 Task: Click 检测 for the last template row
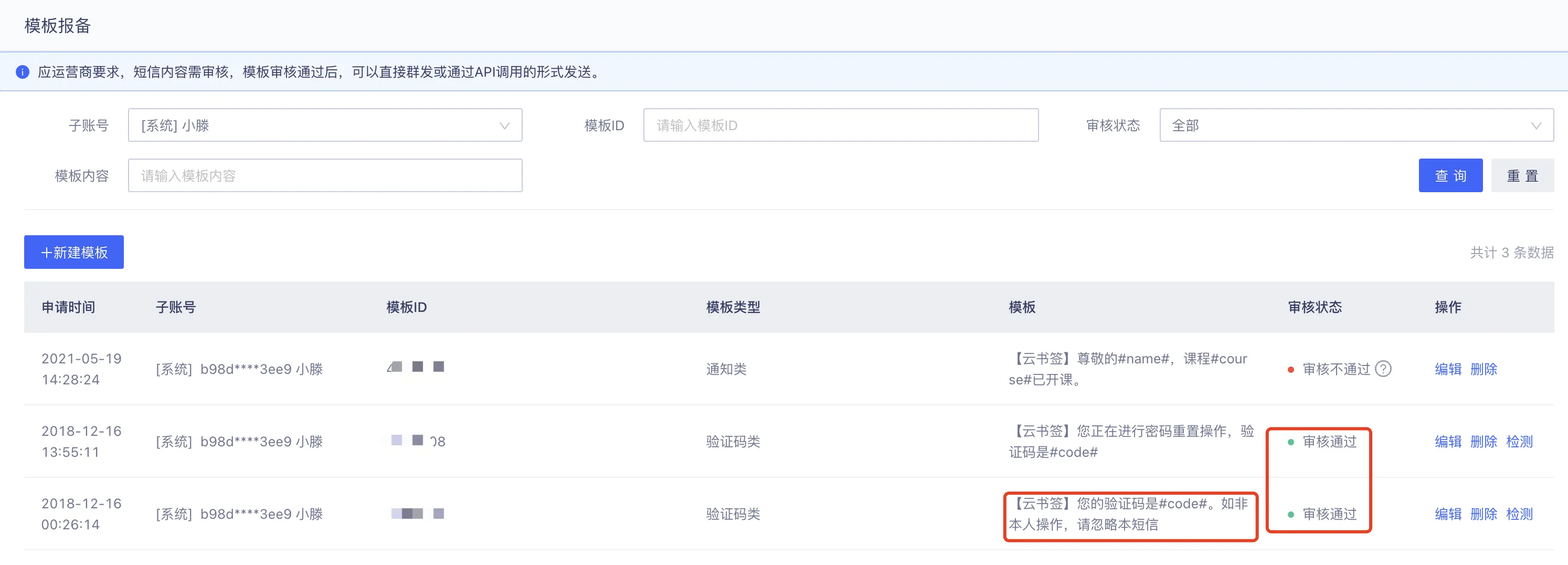point(1519,514)
